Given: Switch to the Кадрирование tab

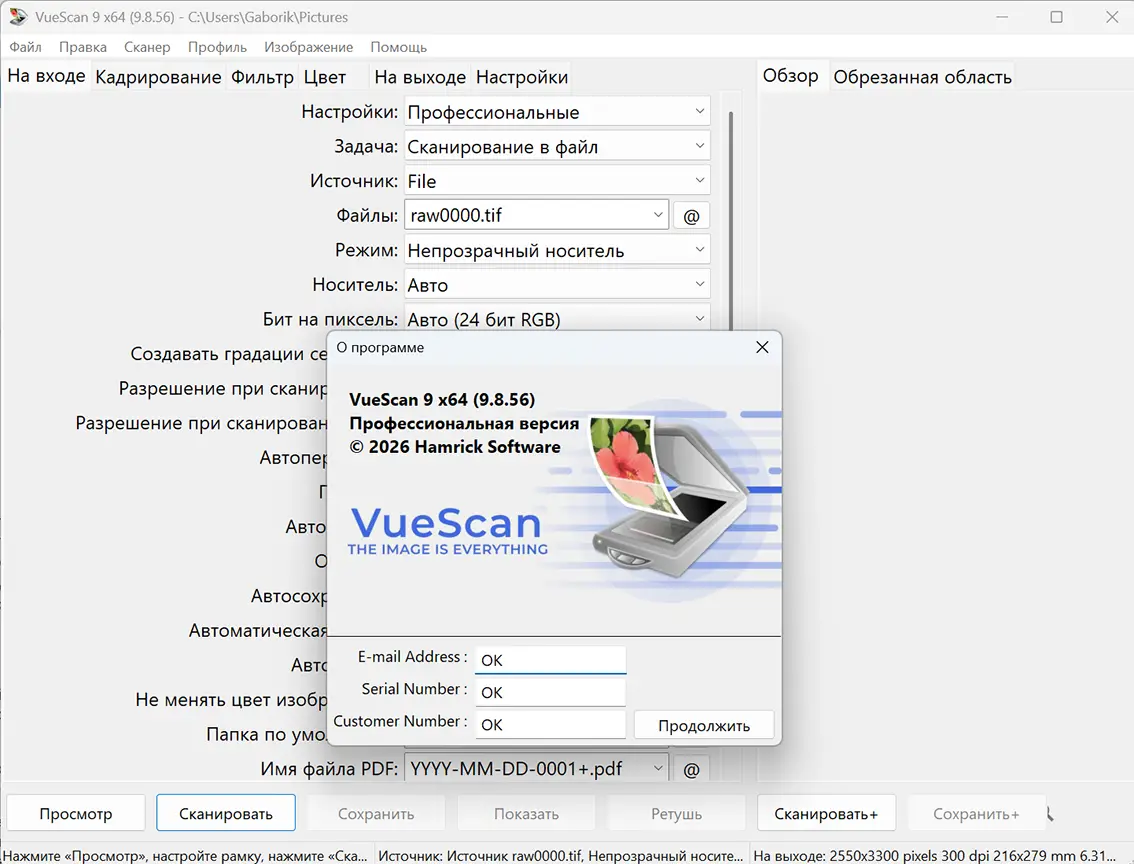Looking at the screenshot, I should pos(158,77).
